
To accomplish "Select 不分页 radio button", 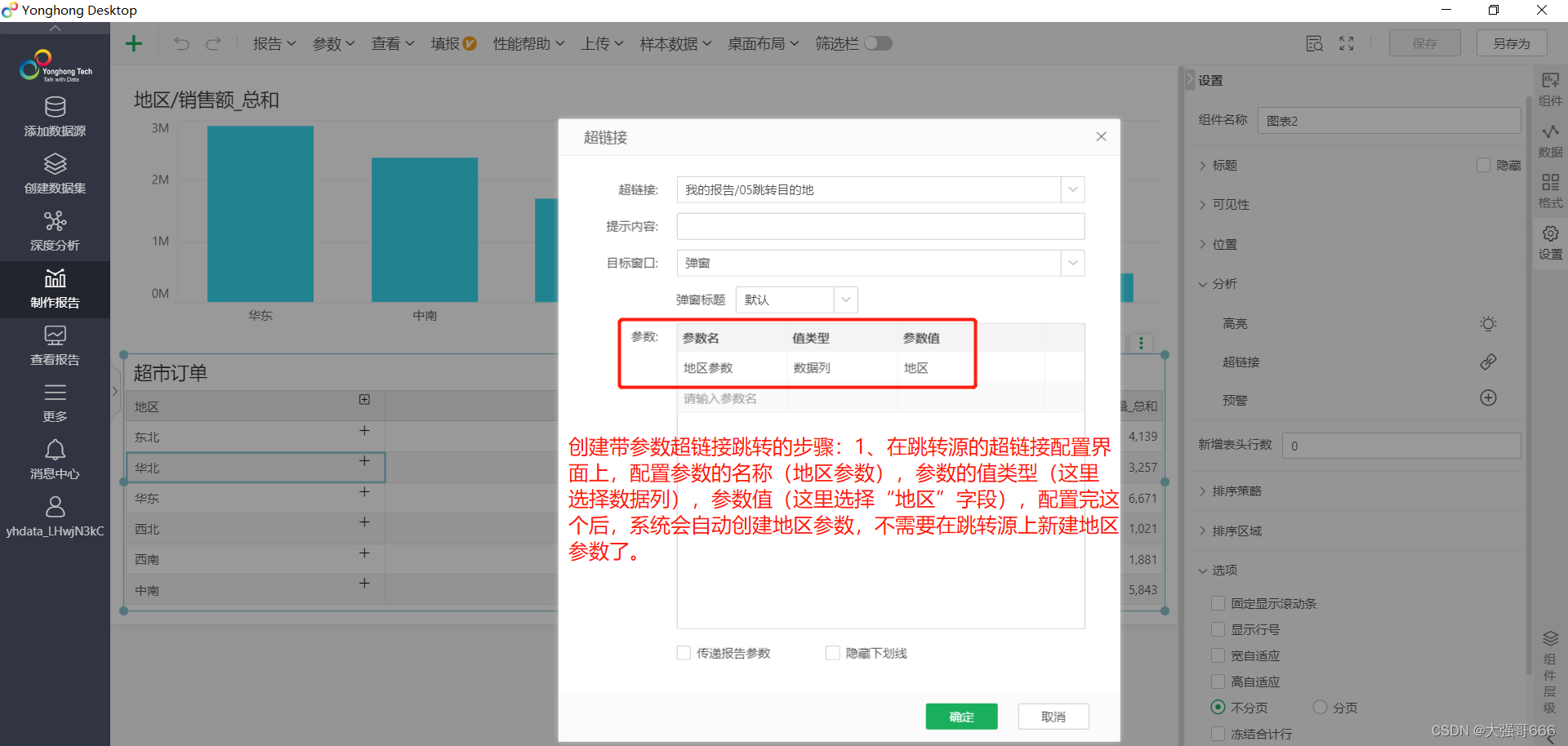I will (x=1218, y=707).
